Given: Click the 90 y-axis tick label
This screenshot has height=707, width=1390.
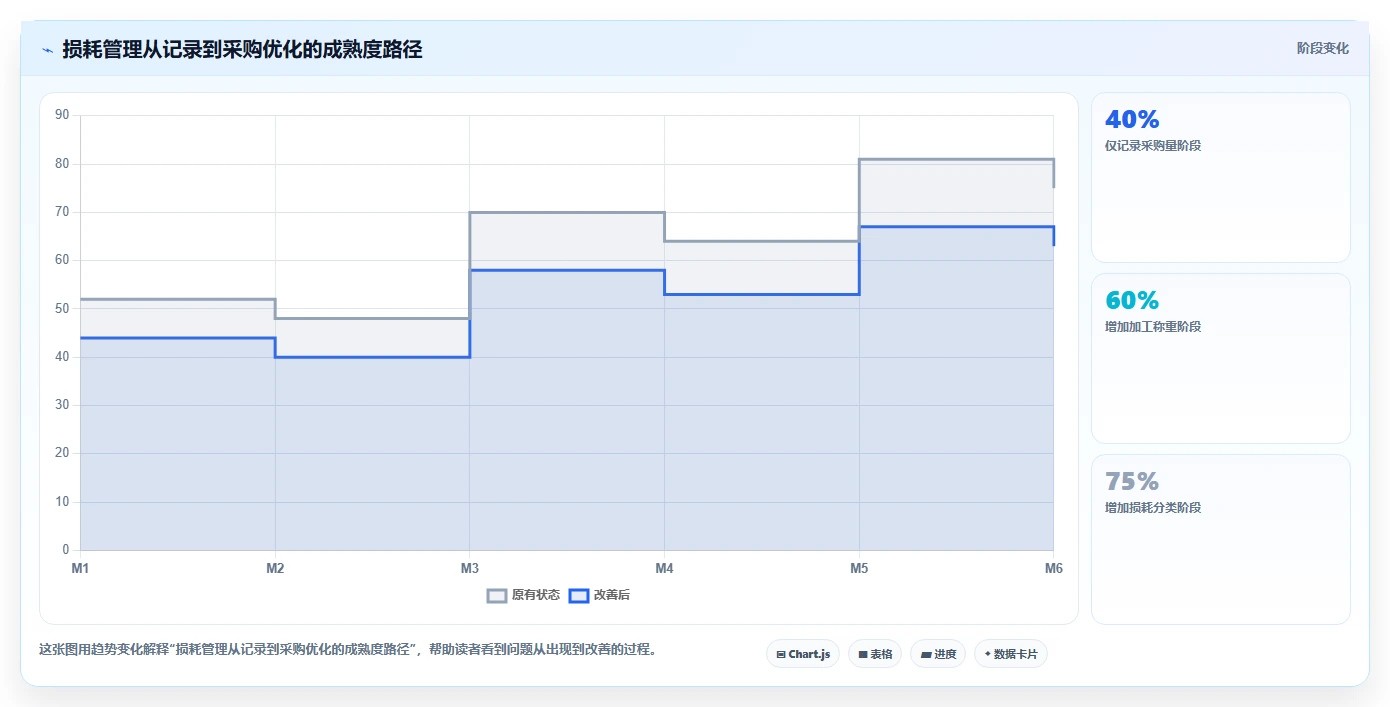Looking at the screenshot, I should pyautogui.click(x=62, y=115).
